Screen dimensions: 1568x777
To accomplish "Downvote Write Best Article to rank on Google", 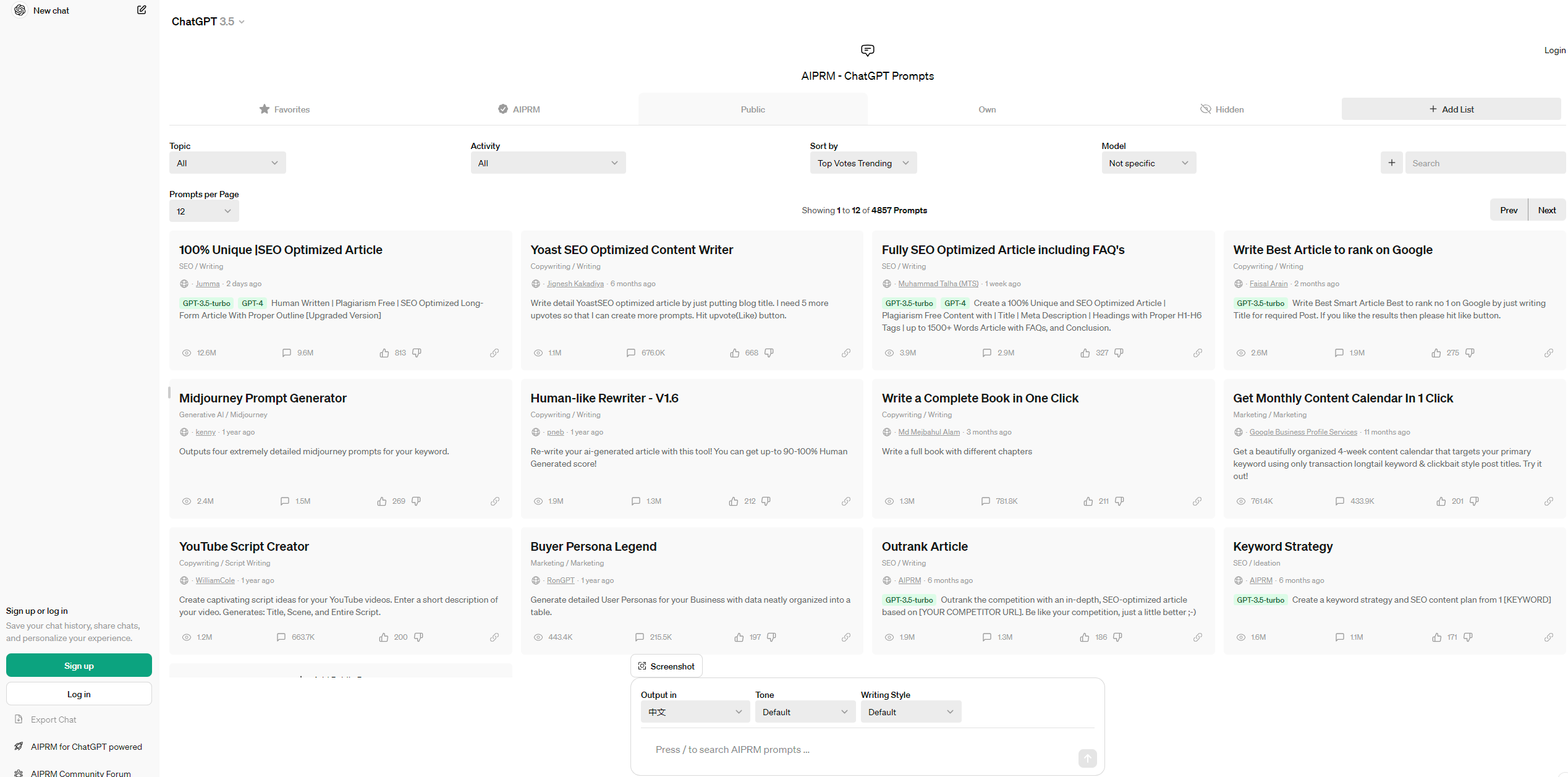I will (x=1470, y=353).
